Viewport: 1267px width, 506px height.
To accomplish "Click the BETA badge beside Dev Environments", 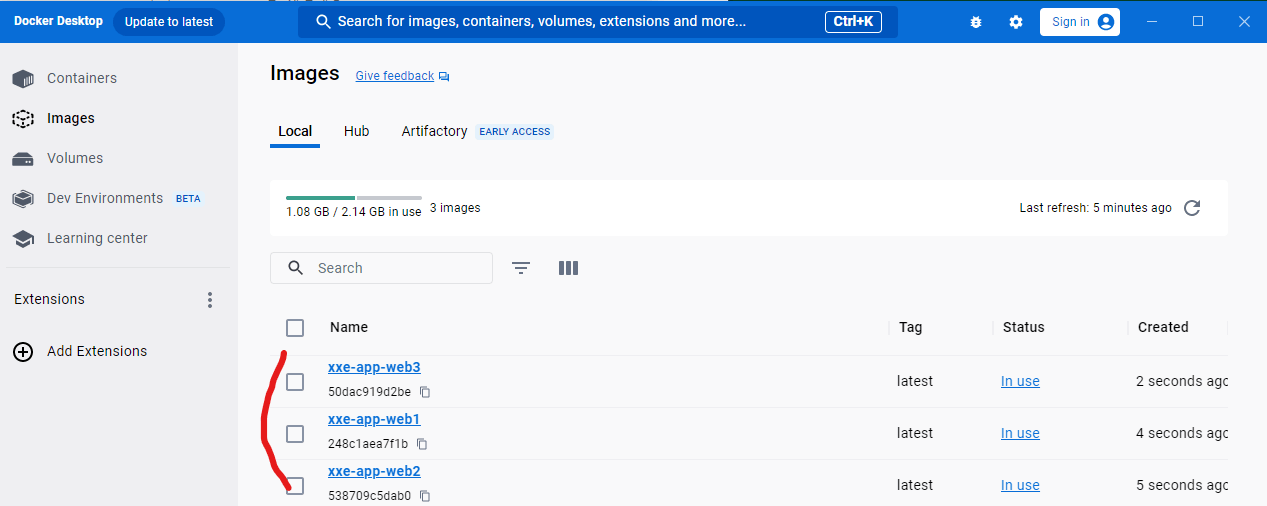I will [x=188, y=199].
